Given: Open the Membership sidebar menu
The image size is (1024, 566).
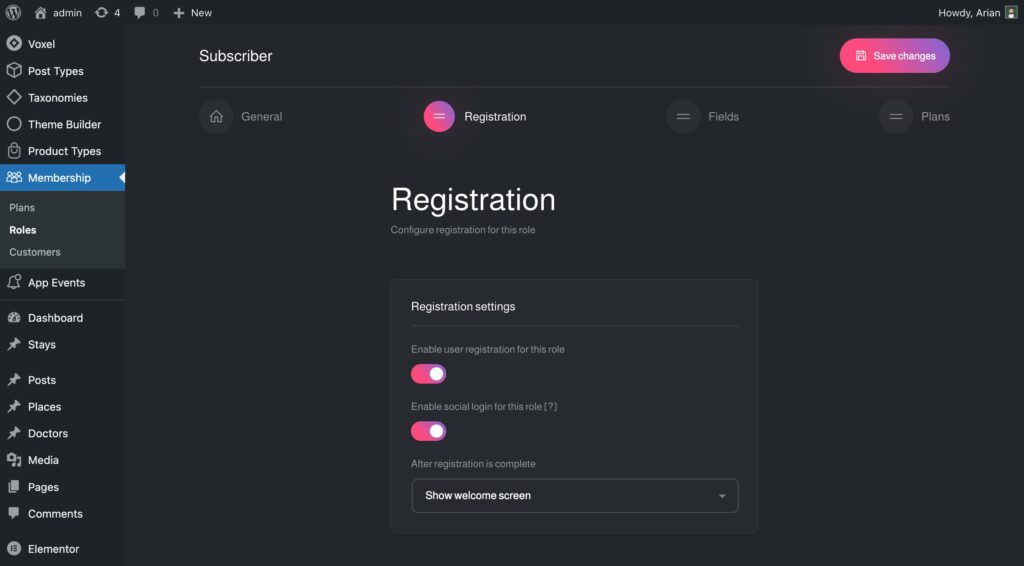Looking at the screenshot, I should tap(59, 178).
